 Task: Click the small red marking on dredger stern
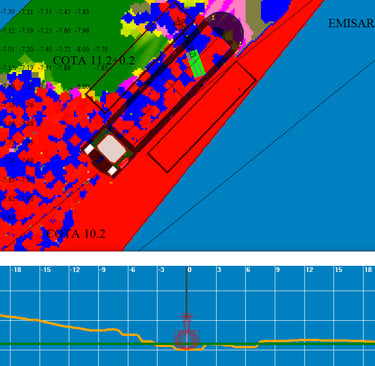click(x=124, y=163)
